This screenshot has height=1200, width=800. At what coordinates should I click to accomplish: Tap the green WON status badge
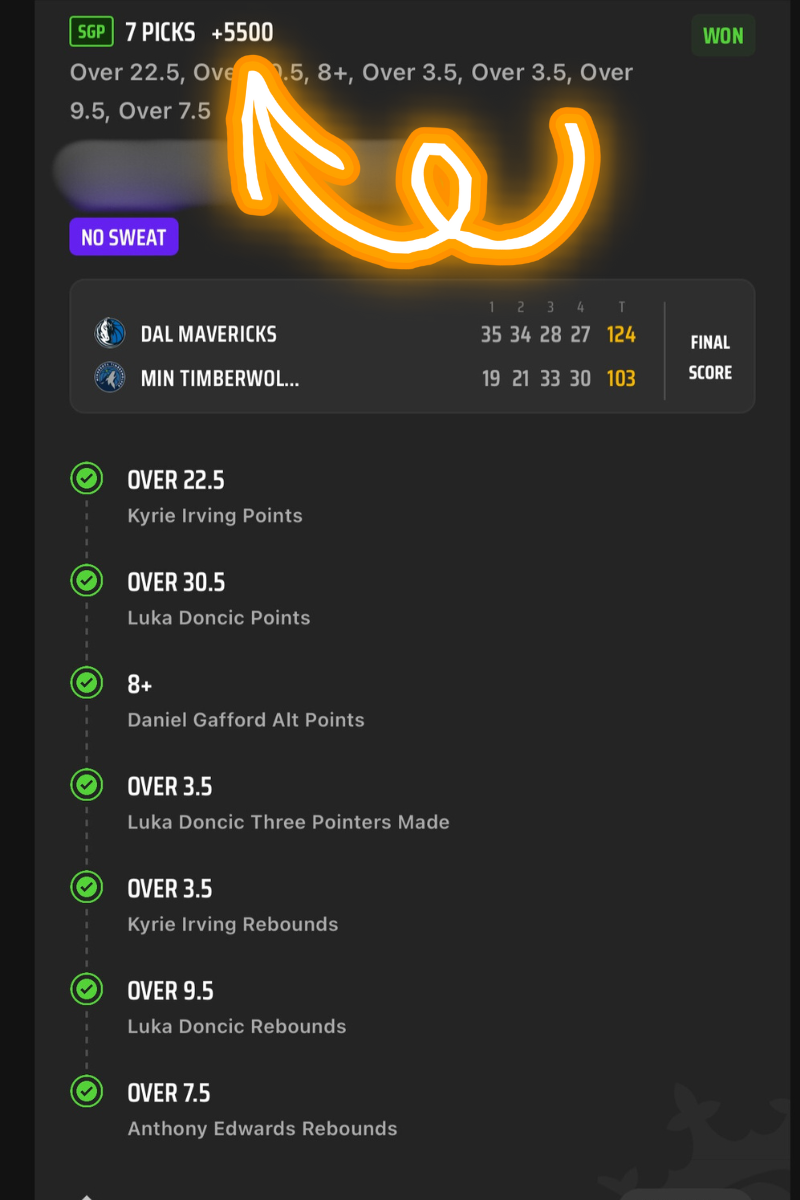tap(723, 36)
